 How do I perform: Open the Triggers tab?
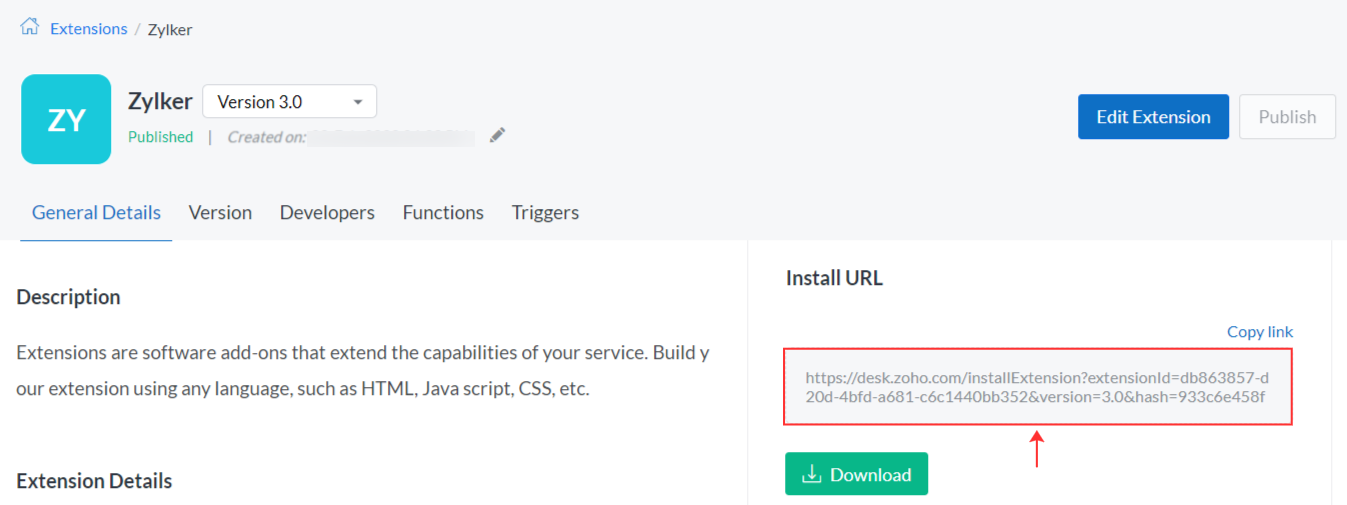[x=545, y=212]
